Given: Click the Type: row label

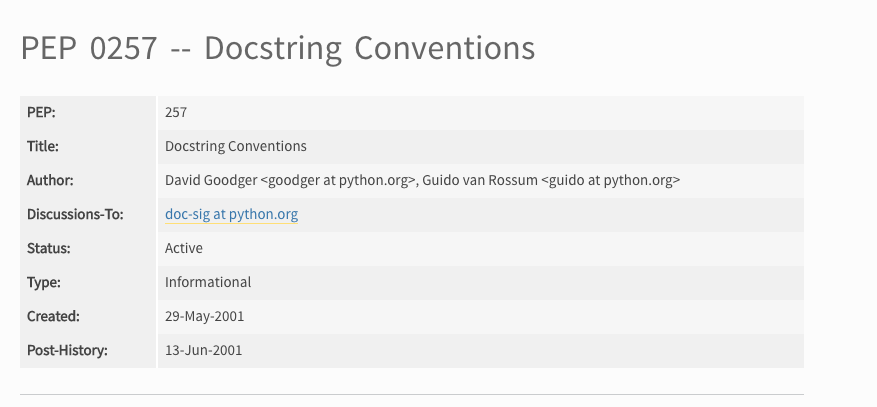Looking at the screenshot, I should coord(44,282).
